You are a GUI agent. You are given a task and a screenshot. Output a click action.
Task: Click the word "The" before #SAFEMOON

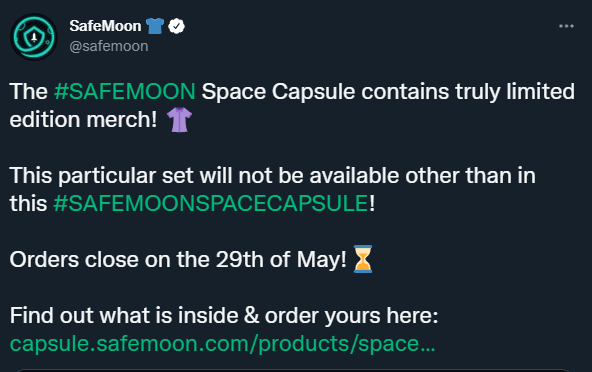tap(29, 92)
